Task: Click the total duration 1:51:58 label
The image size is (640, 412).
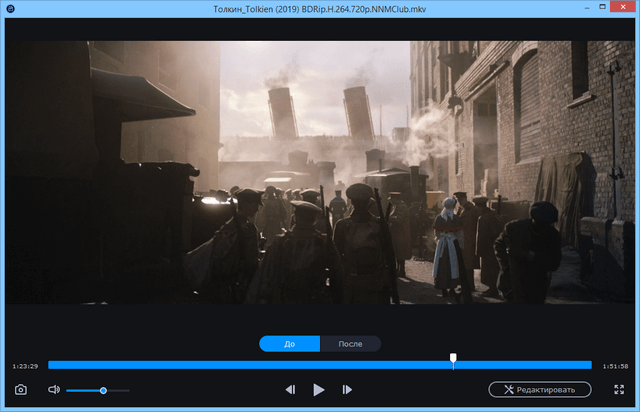Action: 616,366
